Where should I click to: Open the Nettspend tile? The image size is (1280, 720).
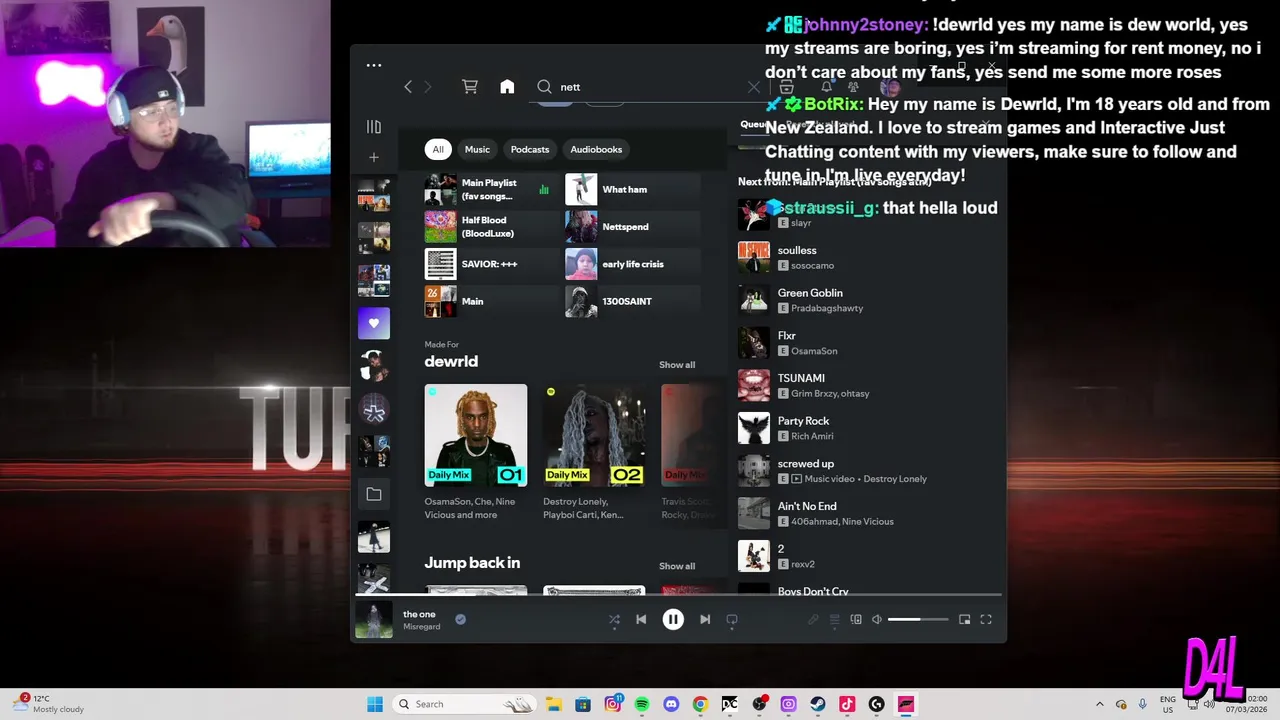point(632,227)
